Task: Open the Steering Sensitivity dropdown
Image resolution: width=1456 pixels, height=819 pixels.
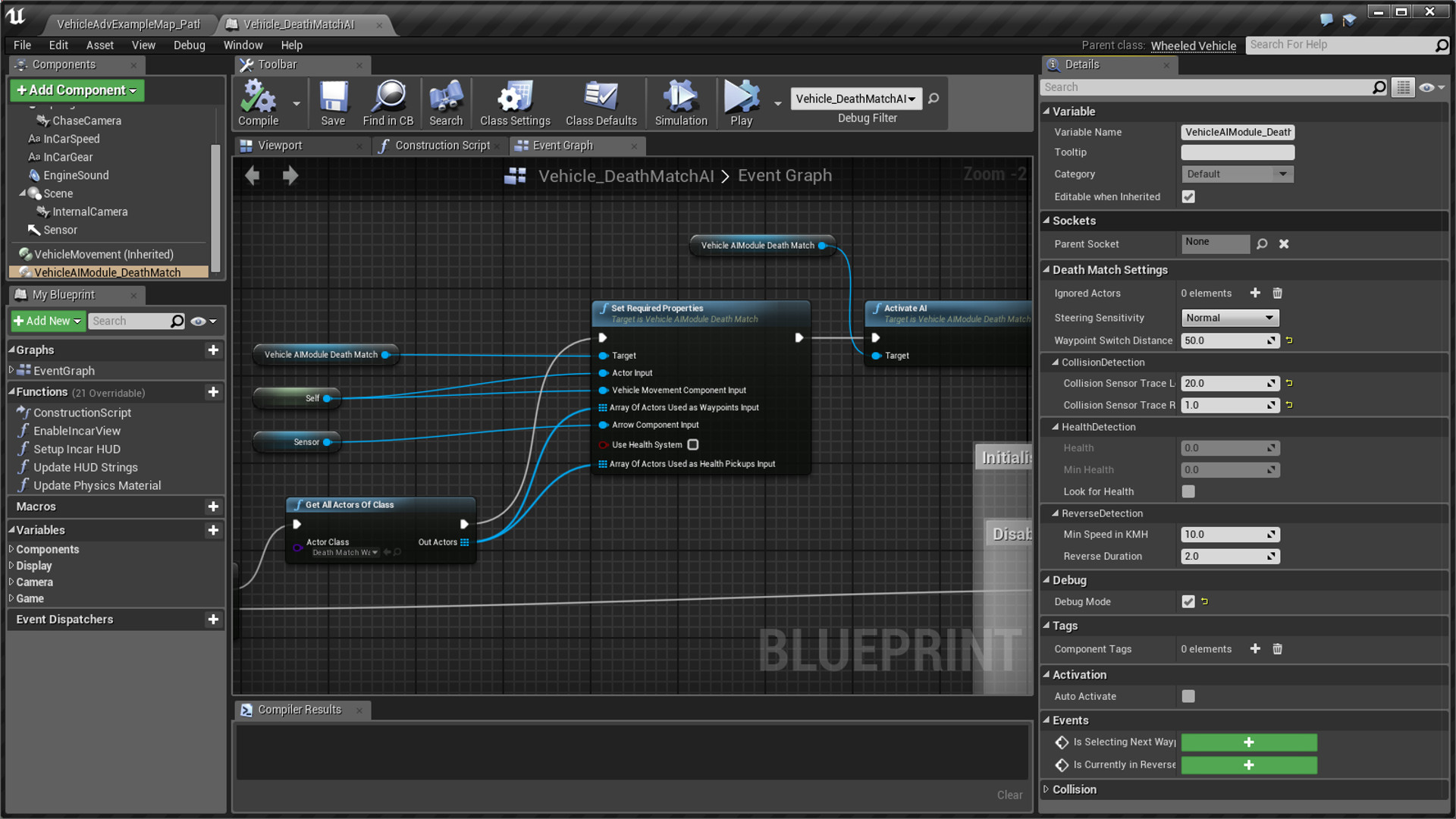Action: (x=1229, y=318)
